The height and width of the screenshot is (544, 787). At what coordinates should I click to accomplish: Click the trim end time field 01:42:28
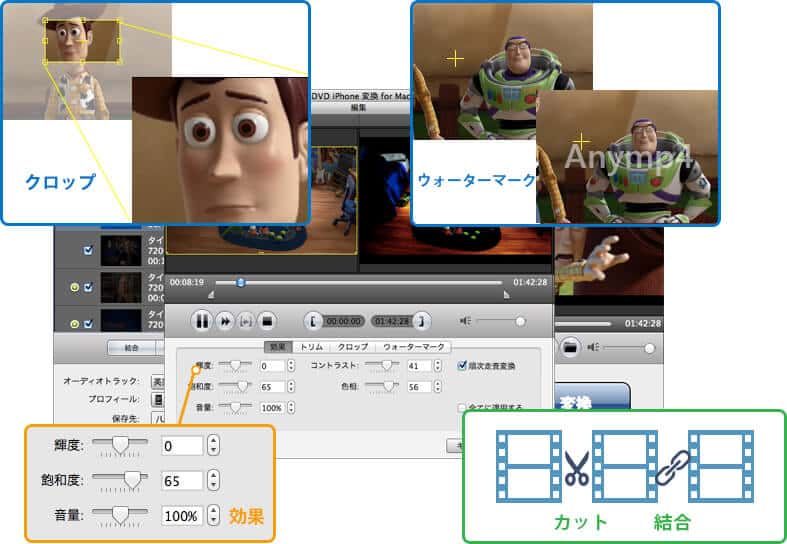point(391,321)
